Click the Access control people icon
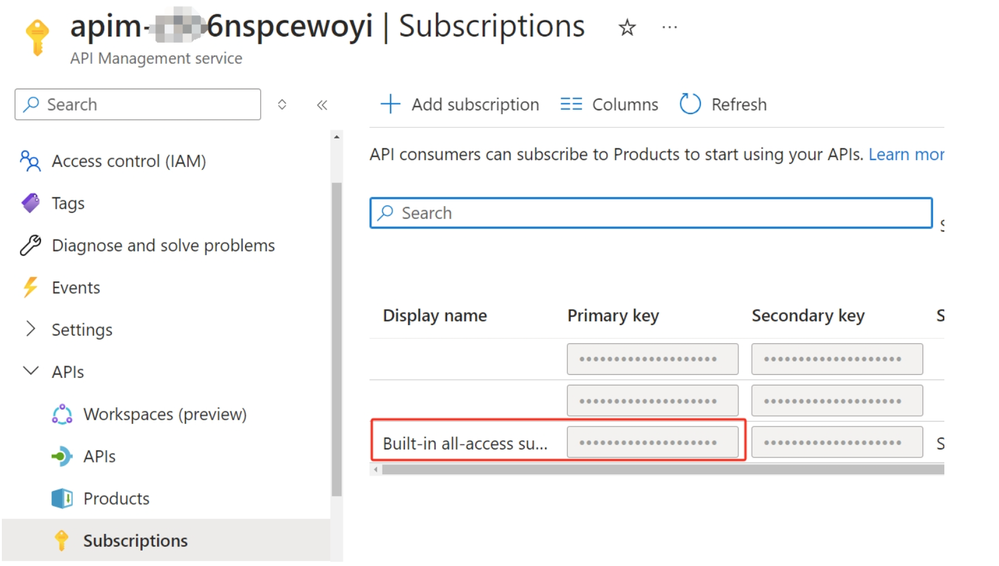The height and width of the screenshot is (566, 999). coord(30,161)
